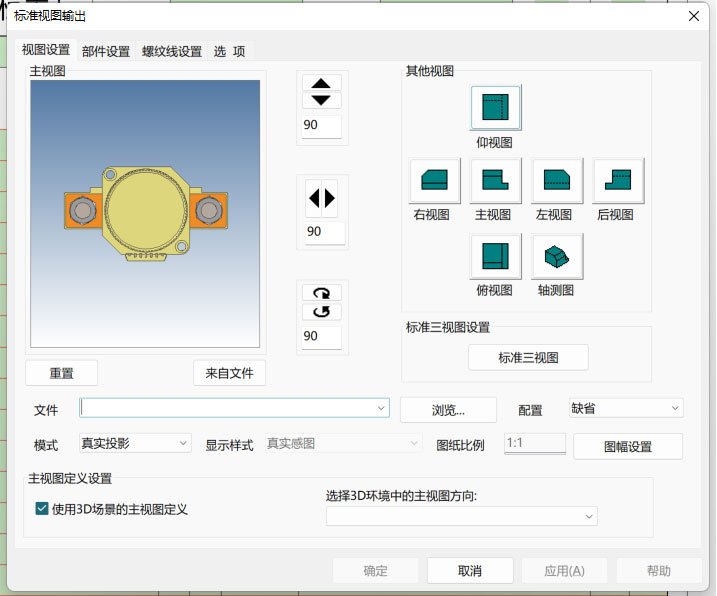This screenshot has height=596, width=717.
Task: Click the left arrow rotation button
Action: pyautogui.click(x=314, y=198)
